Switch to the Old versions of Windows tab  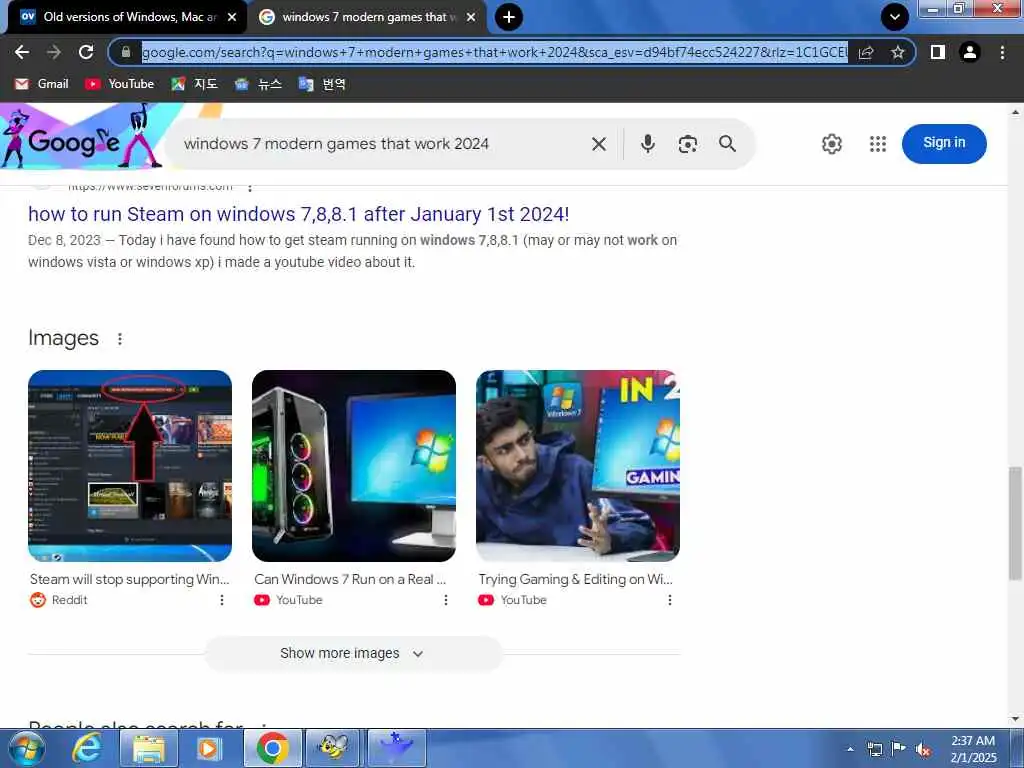tap(128, 17)
